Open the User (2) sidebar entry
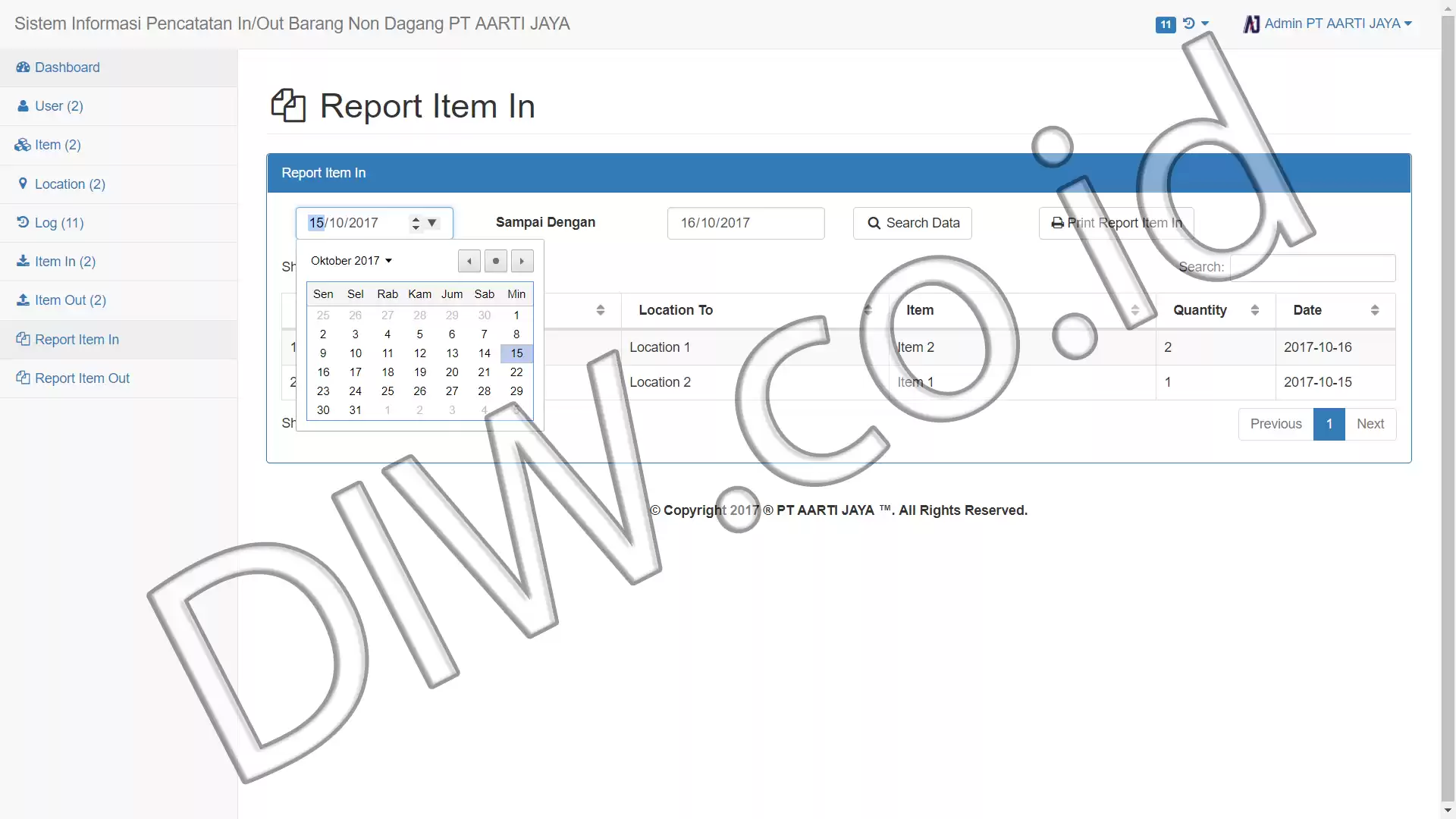This screenshot has height=819, width=1456. (118, 106)
